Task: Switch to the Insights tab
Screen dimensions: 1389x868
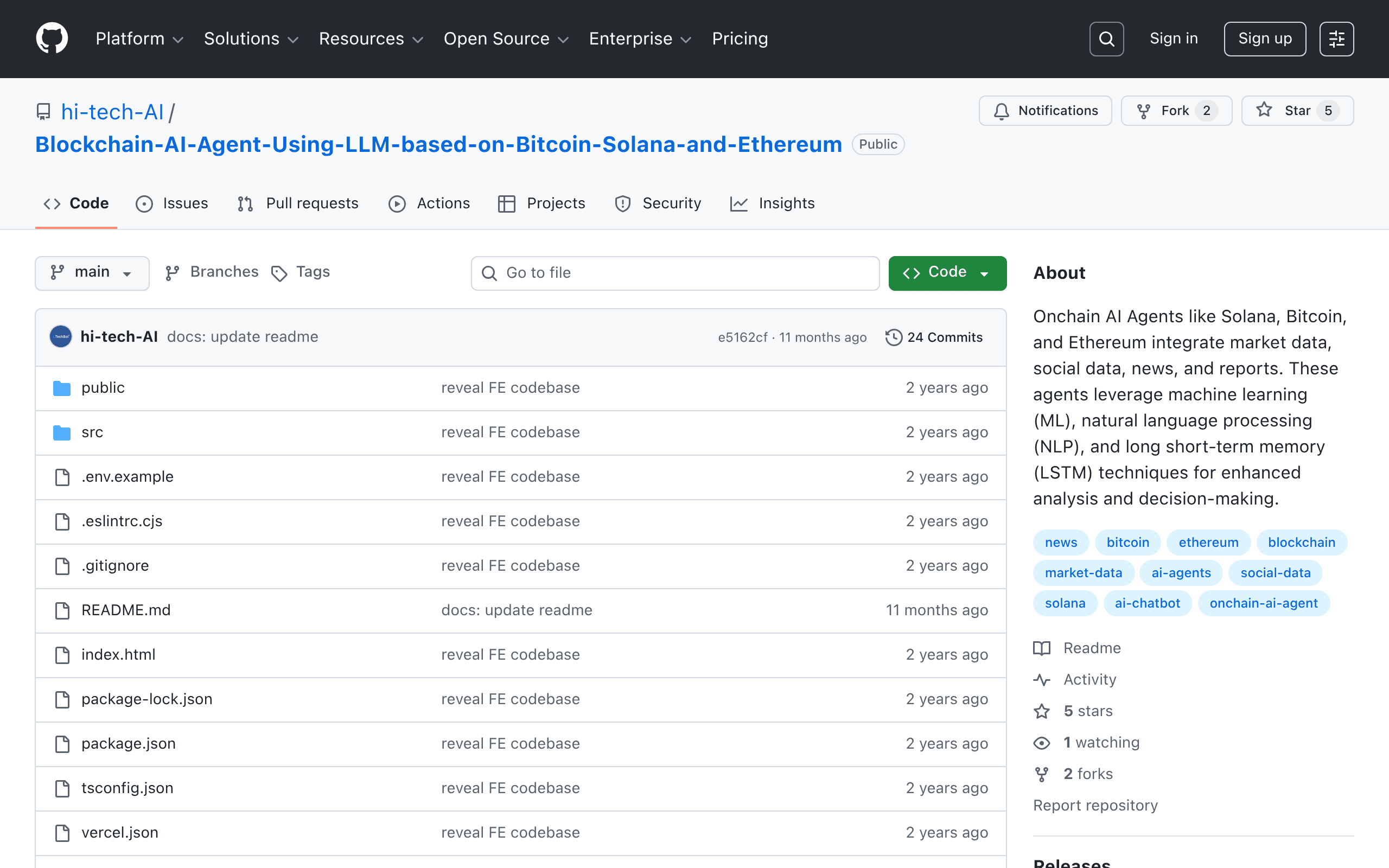Action: click(x=772, y=203)
